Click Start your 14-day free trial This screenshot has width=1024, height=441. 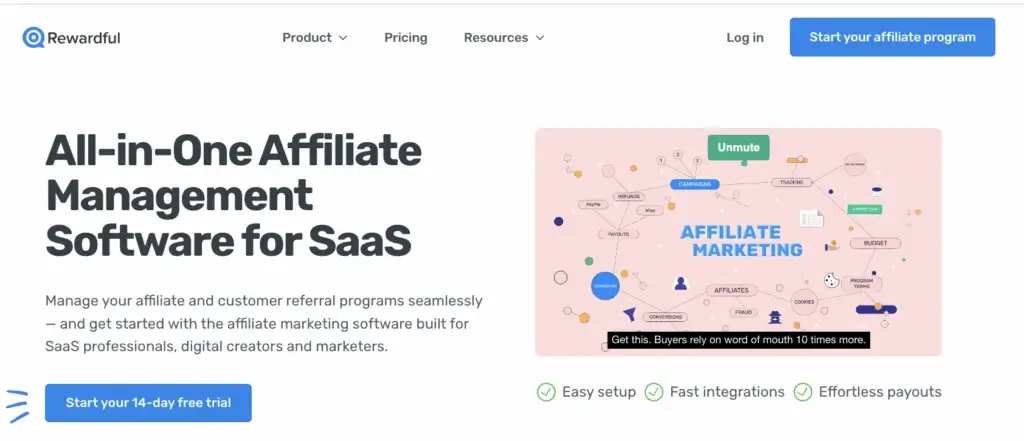click(x=148, y=403)
